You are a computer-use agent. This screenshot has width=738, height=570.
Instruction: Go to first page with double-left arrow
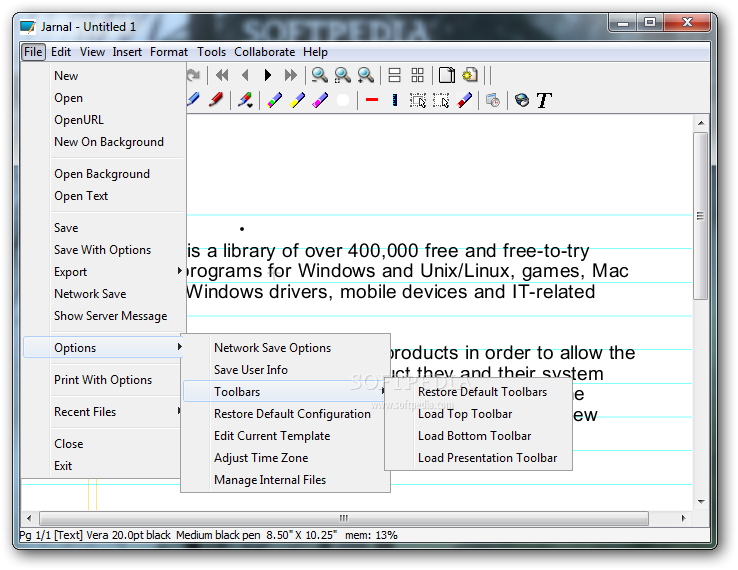(222, 75)
